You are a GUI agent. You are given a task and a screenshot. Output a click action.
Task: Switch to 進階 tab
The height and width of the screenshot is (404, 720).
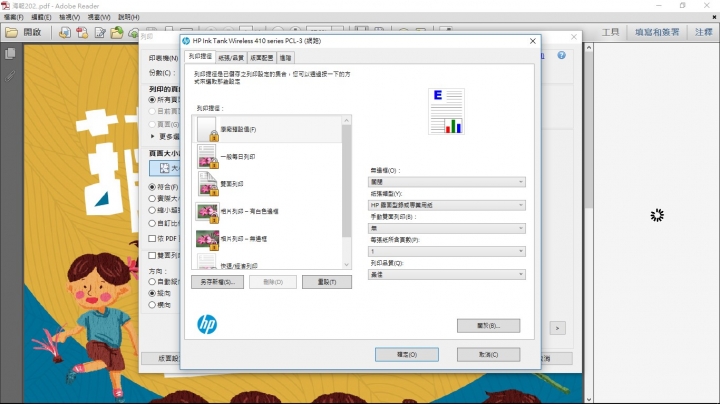point(285,58)
